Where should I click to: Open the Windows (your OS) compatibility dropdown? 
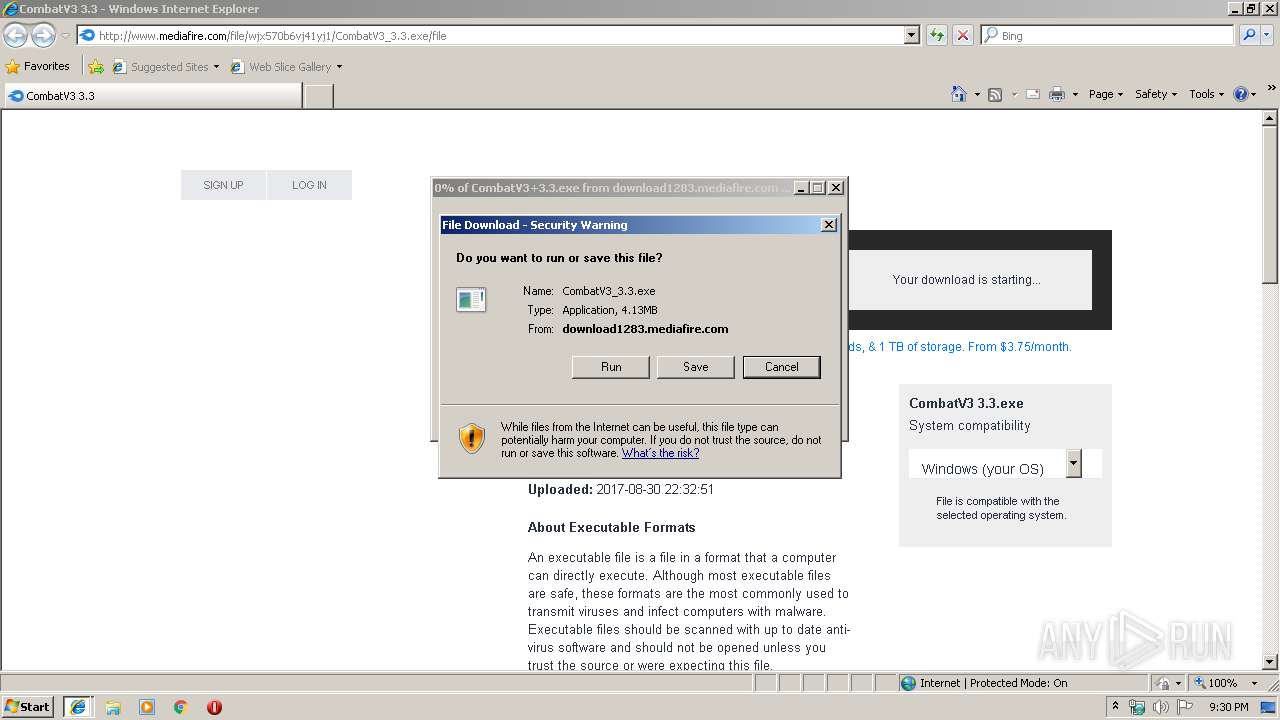(x=1074, y=463)
